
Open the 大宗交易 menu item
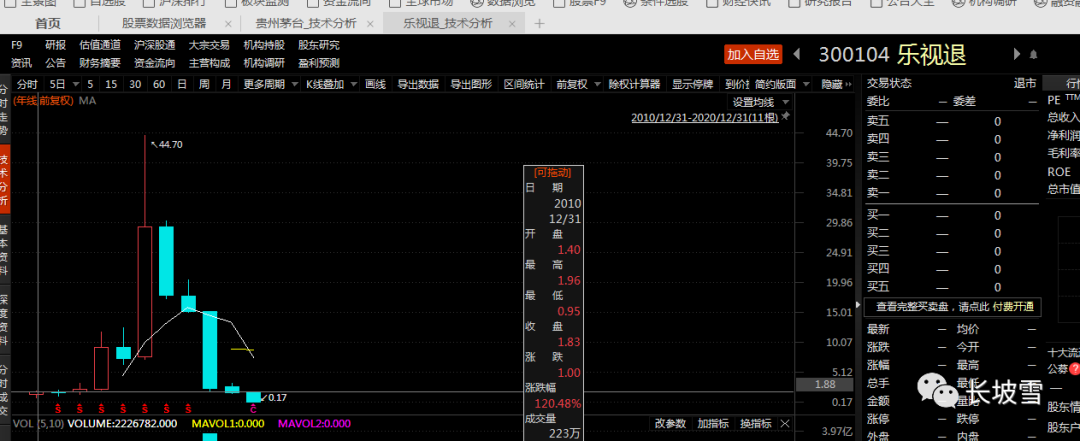(x=209, y=45)
